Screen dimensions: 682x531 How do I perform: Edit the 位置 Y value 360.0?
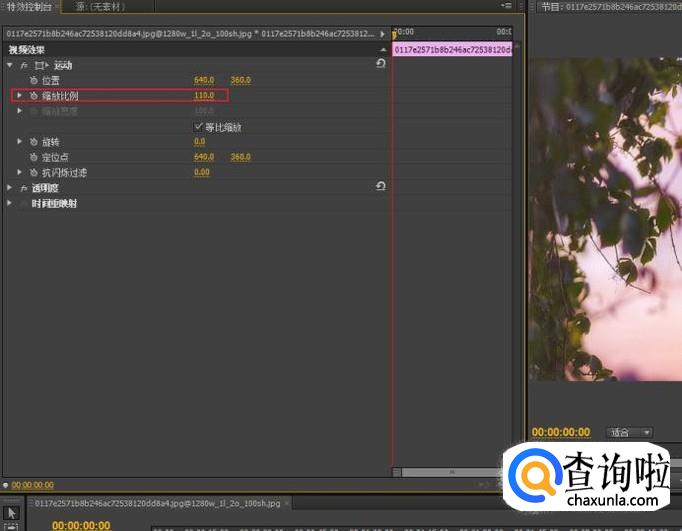[241, 80]
